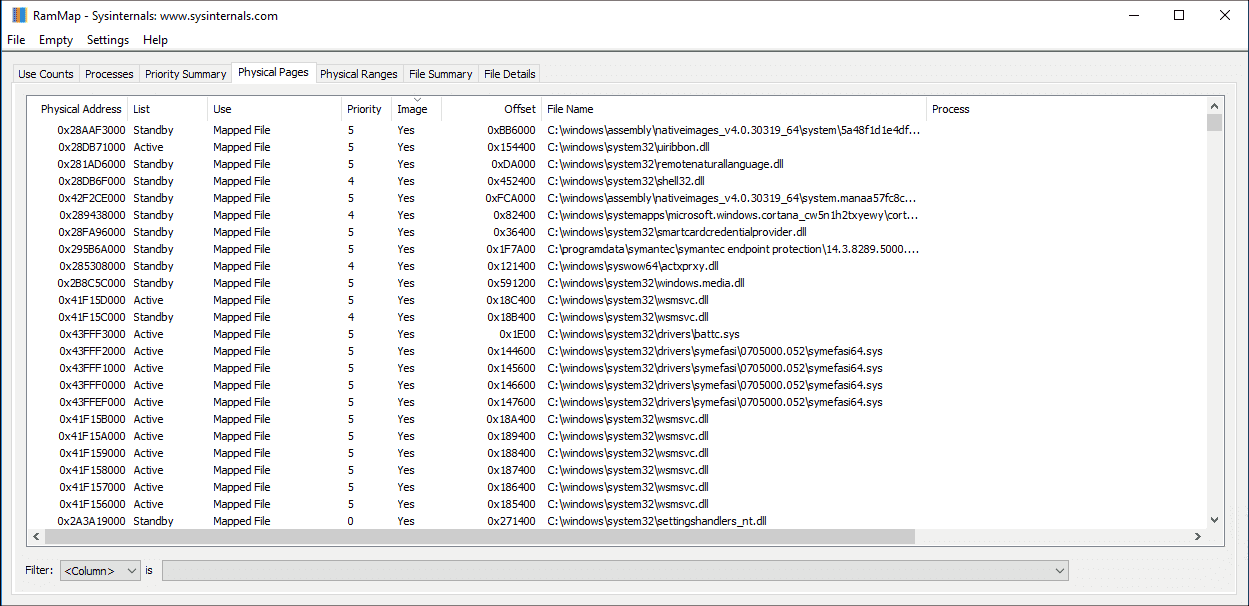View the Physical Ranges tab

point(359,73)
